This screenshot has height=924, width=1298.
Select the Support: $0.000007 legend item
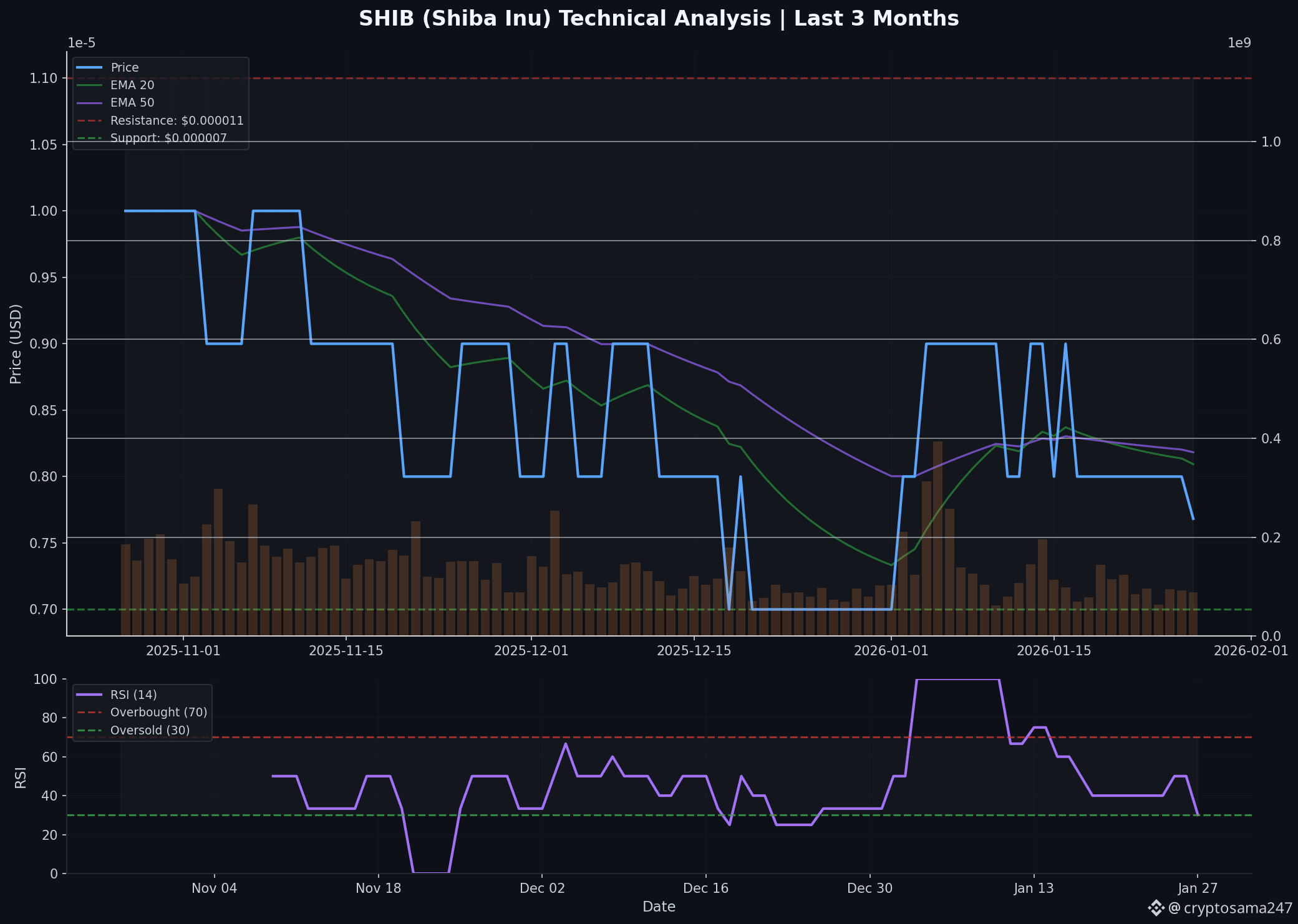[x=168, y=138]
